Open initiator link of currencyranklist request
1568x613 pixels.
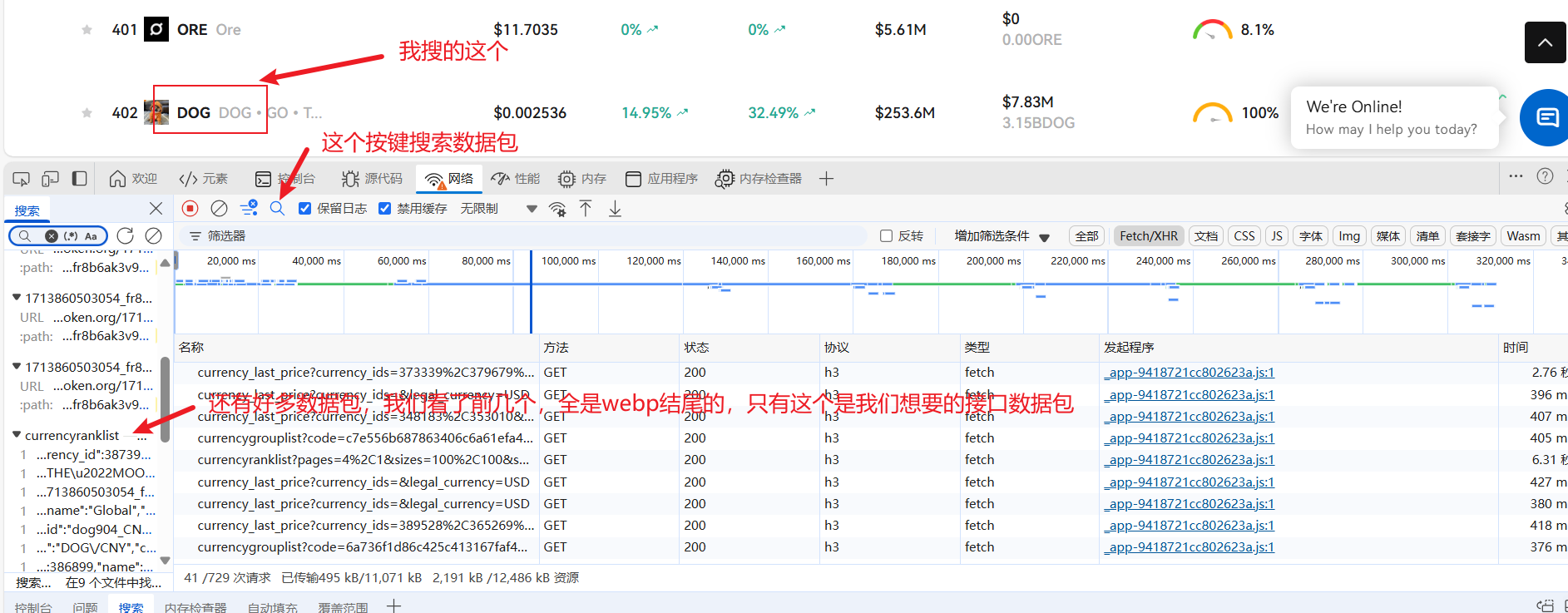point(1189,460)
